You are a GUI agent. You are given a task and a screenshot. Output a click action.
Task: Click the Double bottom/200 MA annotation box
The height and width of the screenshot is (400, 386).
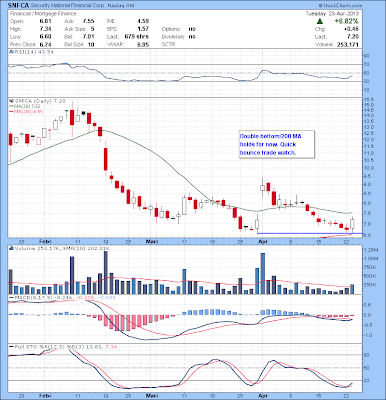(x=277, y=144)
